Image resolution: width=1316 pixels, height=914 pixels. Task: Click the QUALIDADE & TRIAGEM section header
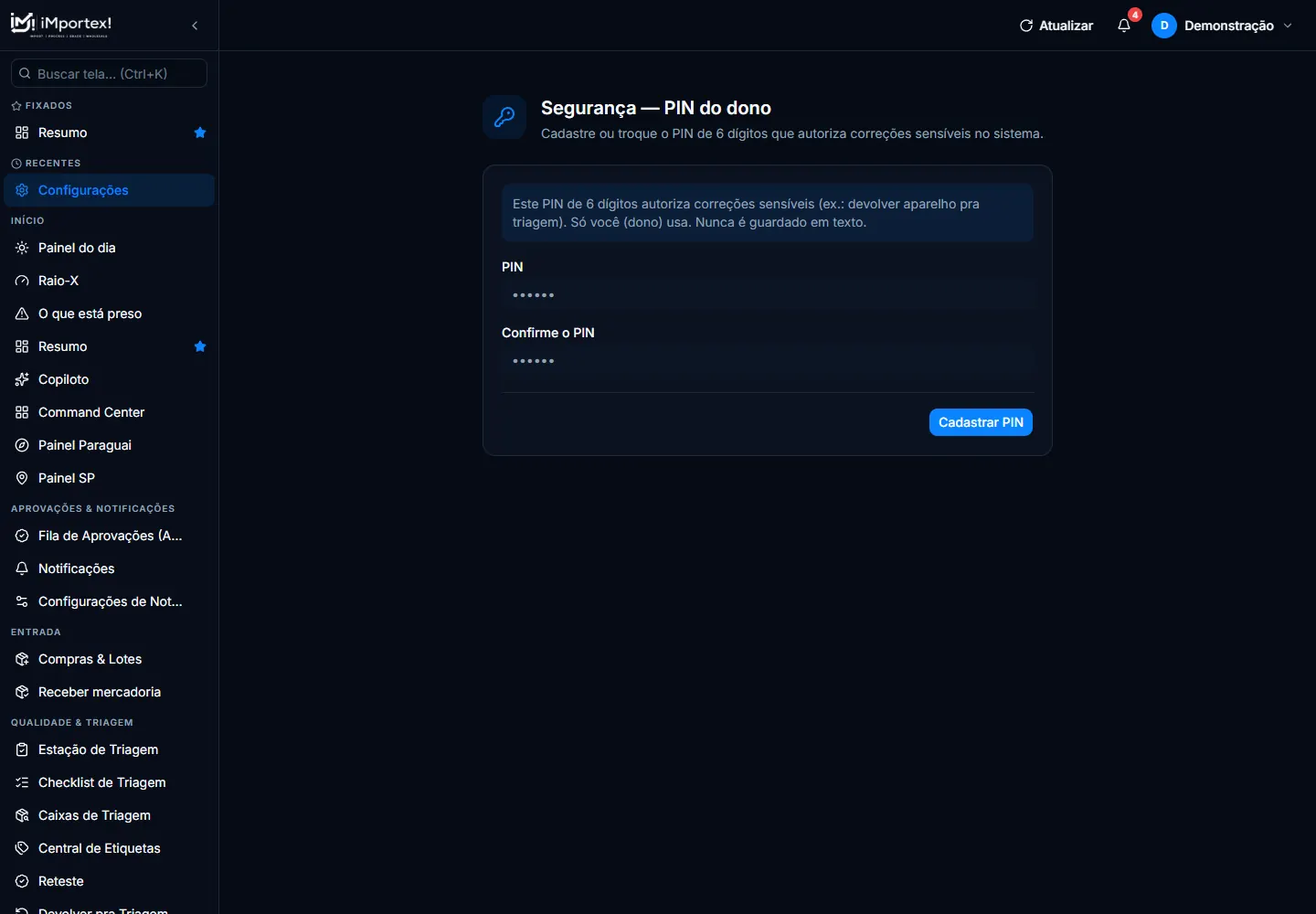click(x=72, y=722)
